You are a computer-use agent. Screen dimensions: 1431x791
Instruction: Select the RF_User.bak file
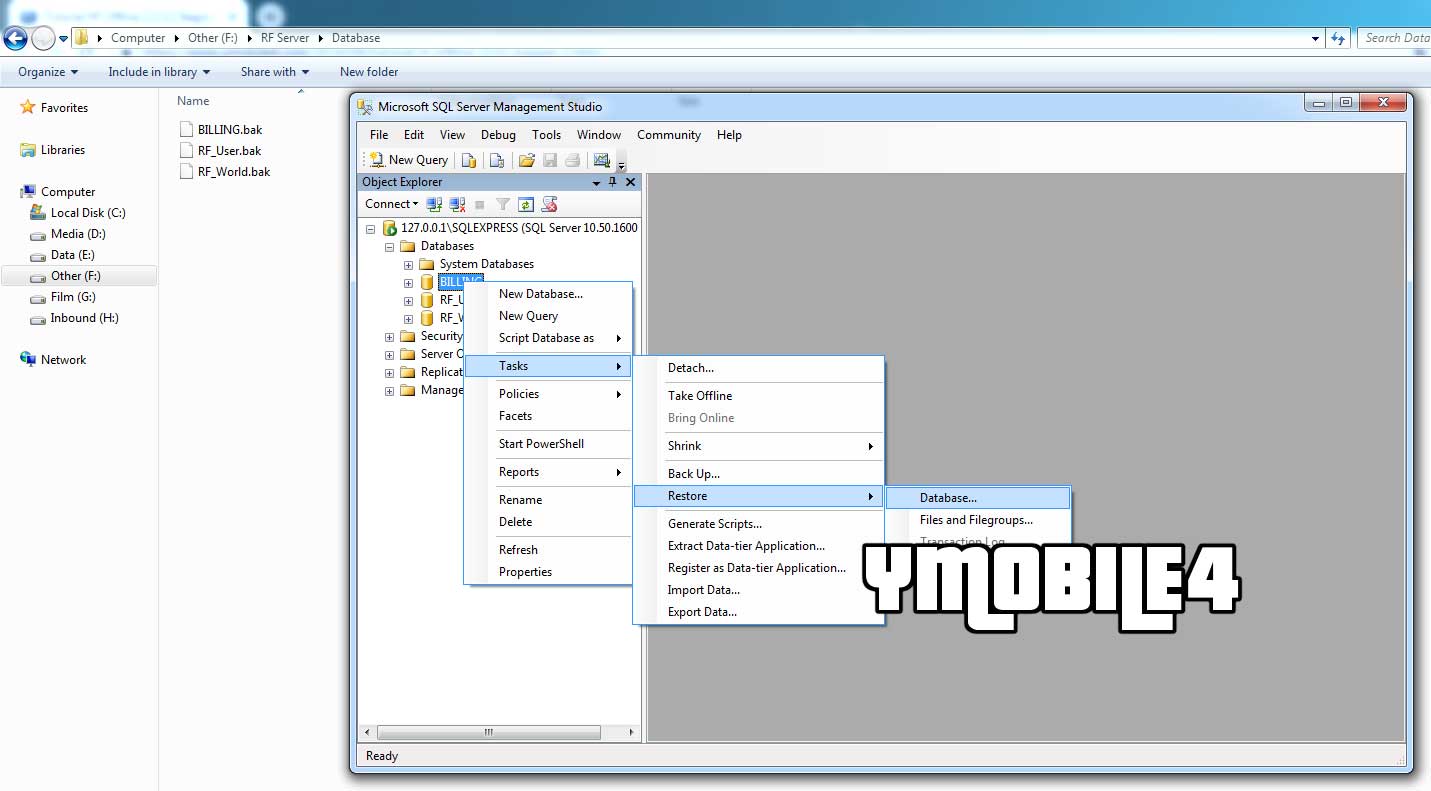(x=221, y=151)
